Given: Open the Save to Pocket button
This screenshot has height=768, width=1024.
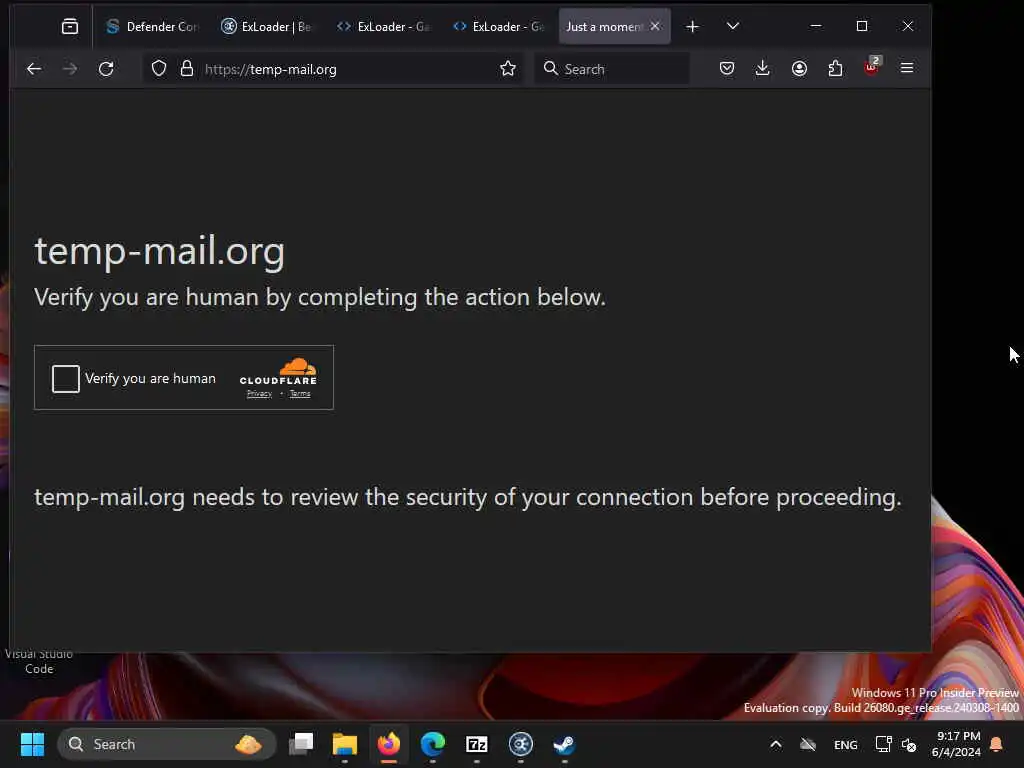Looking at the screenshot, I should [x=727, y=68].
